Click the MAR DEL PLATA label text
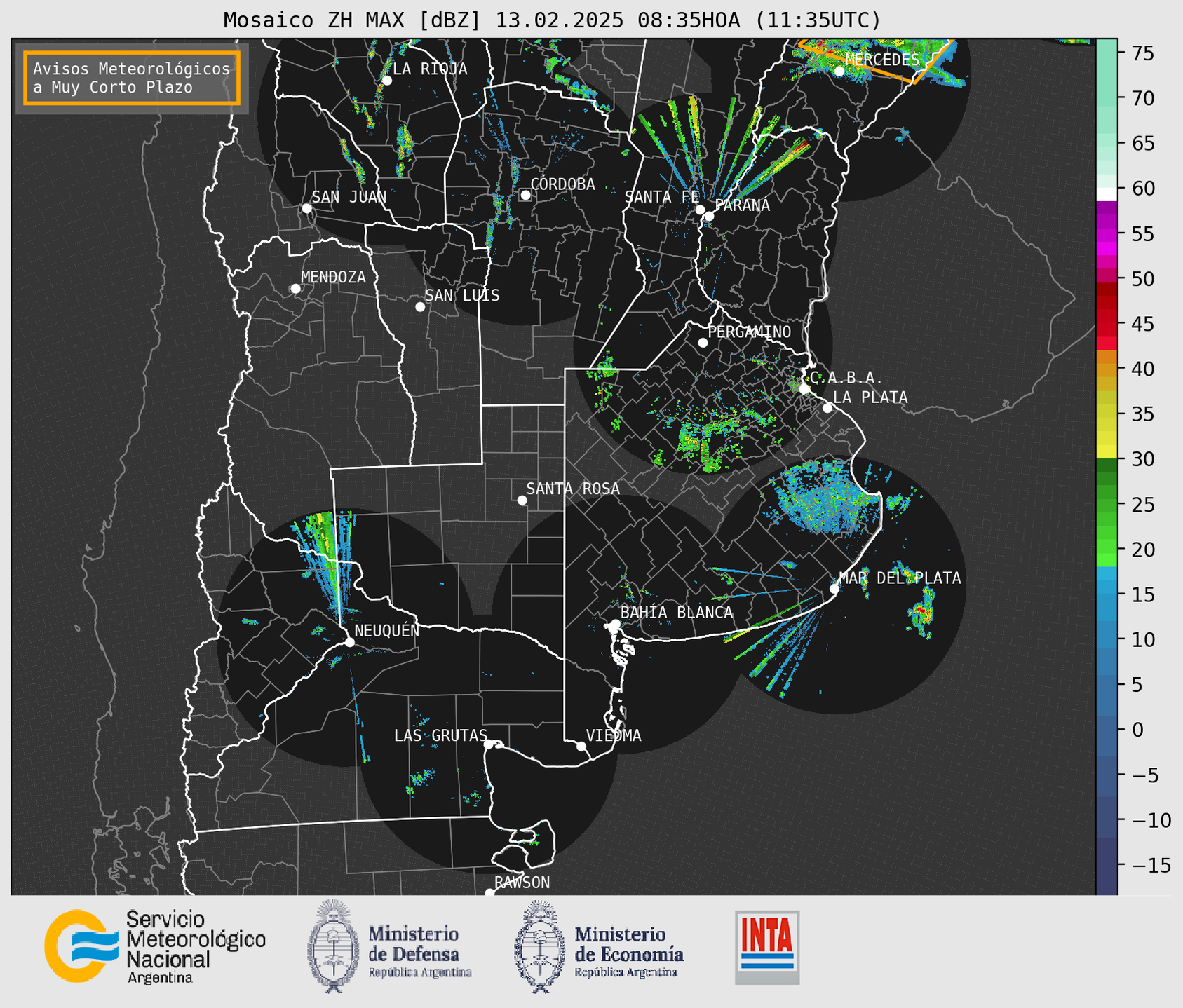1183x1008 pixels. pos(900,578)
